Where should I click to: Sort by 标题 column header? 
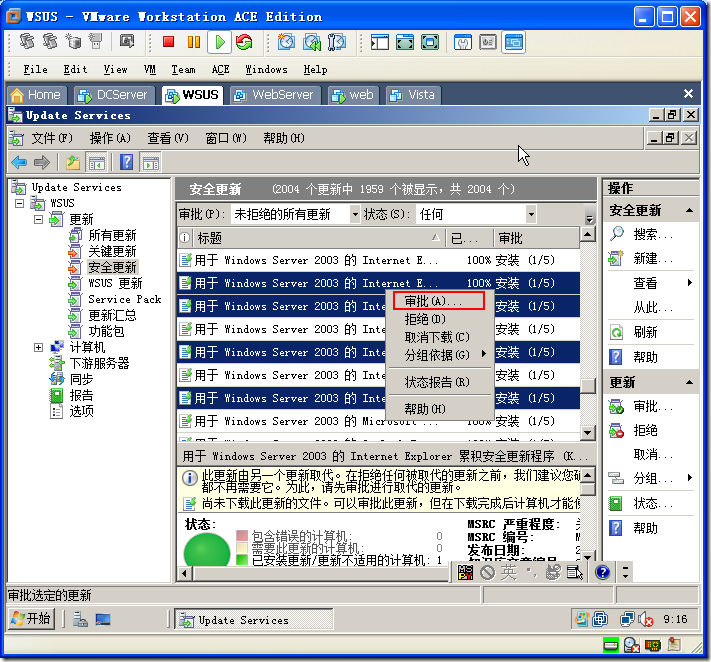318,238
